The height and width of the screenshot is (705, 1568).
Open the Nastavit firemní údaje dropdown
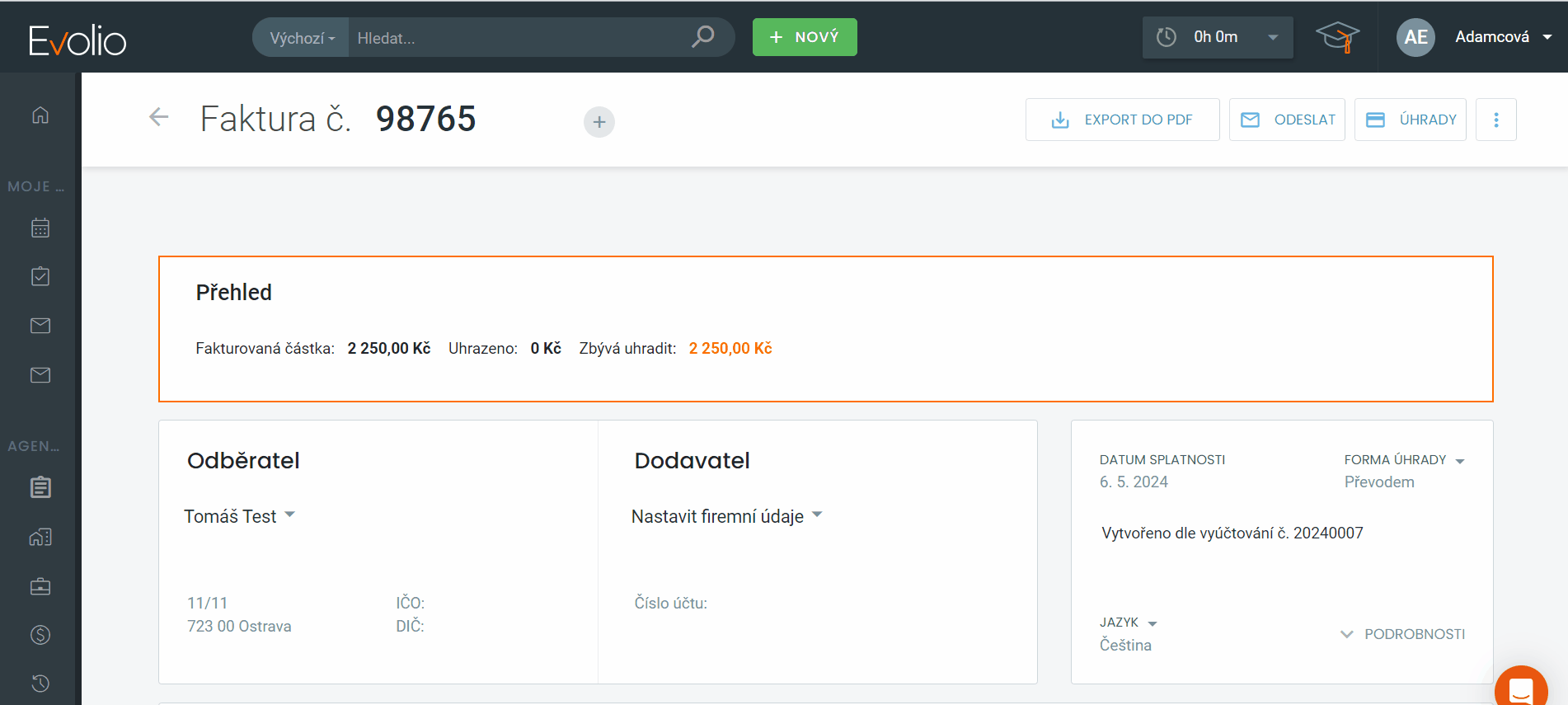click(726, 516)
